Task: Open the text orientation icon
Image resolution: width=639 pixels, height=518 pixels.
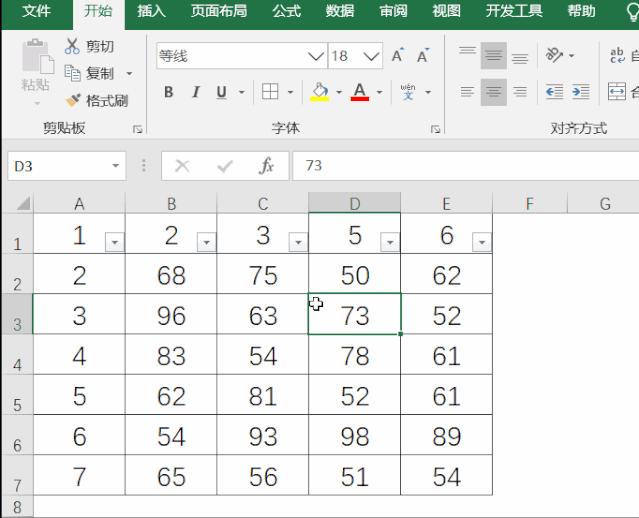Action: tap(554, 55)
